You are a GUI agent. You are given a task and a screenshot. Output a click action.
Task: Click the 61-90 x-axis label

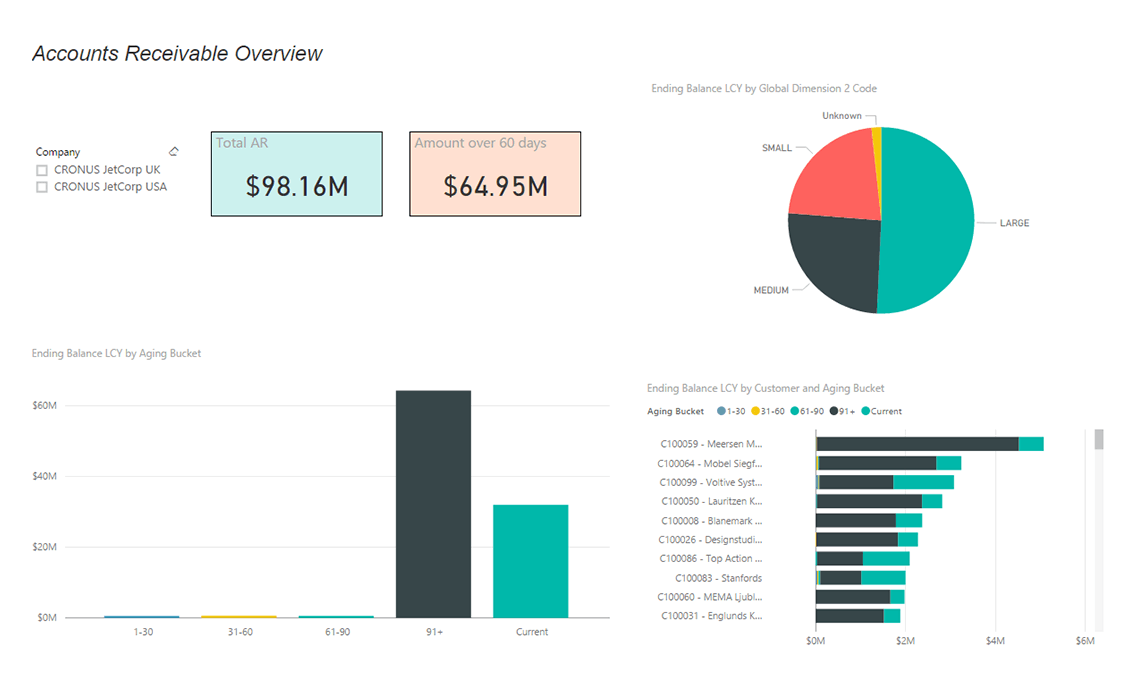pos(337,632)
